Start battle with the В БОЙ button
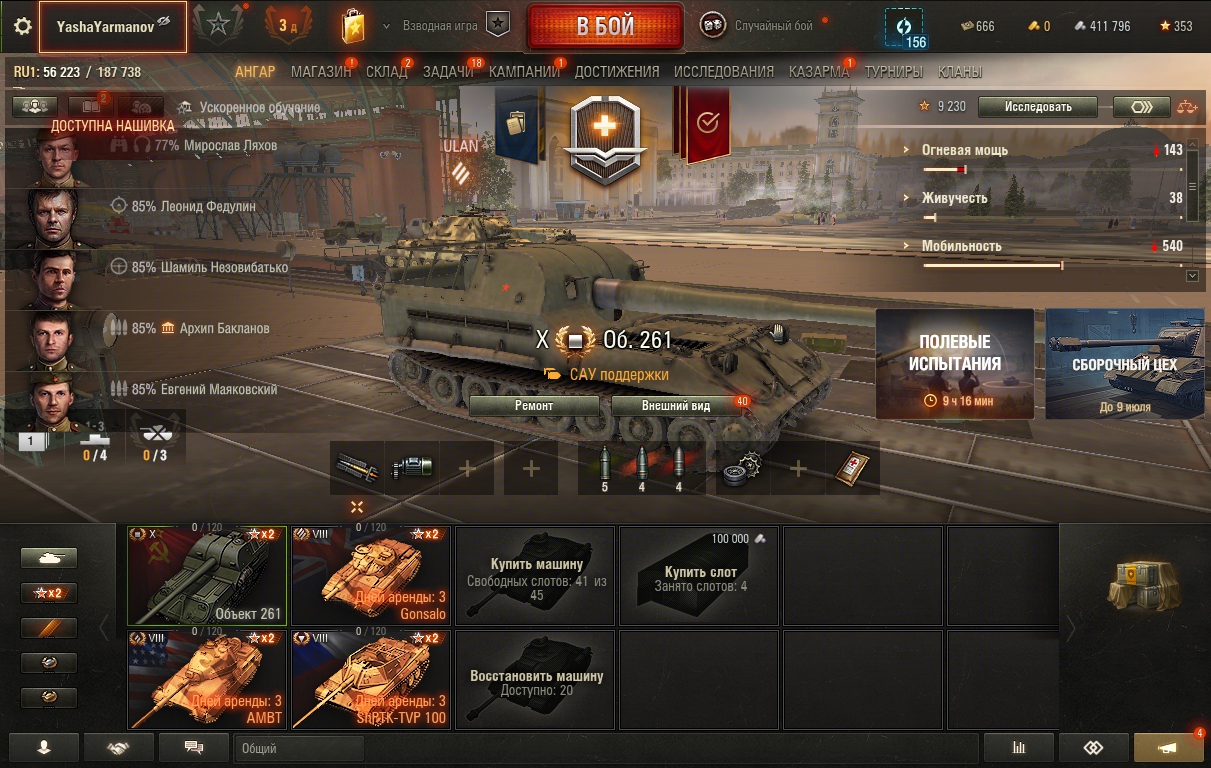Image resolution: width=1211 pixels, height=768 pixels. (605, 26)
